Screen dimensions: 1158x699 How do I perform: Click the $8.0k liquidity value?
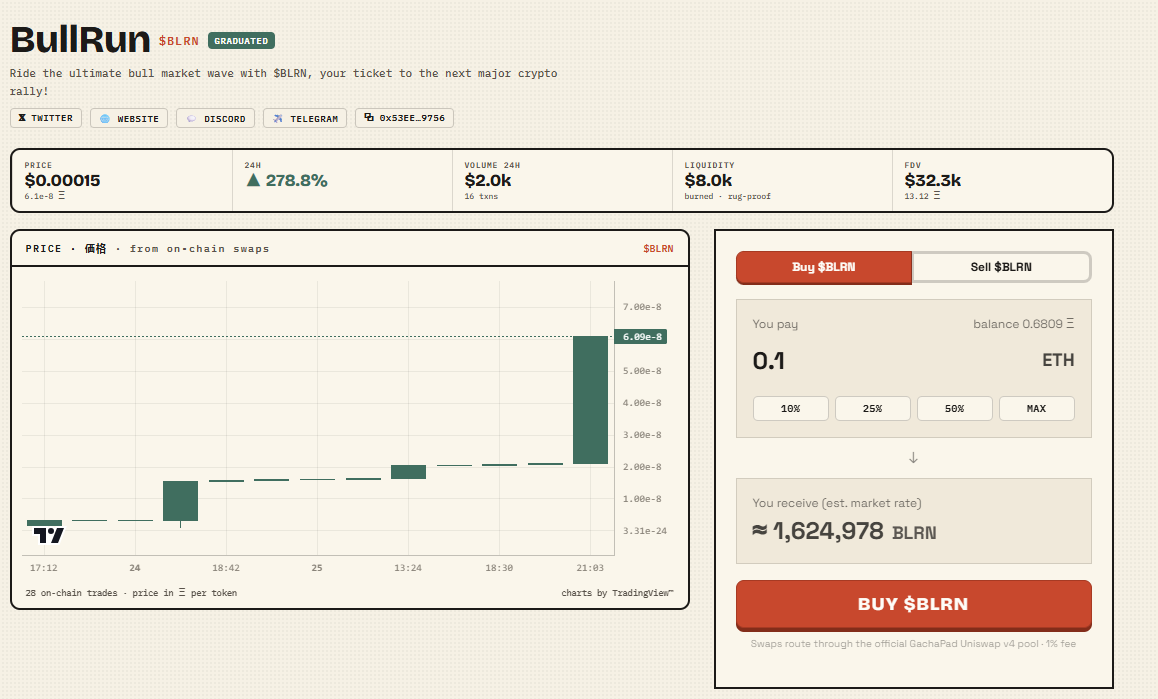point(708,180)
